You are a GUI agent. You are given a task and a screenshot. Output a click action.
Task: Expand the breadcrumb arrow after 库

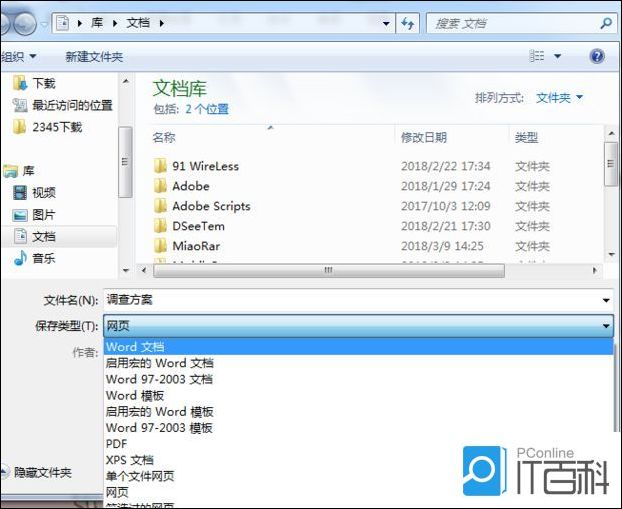point(115,23)
